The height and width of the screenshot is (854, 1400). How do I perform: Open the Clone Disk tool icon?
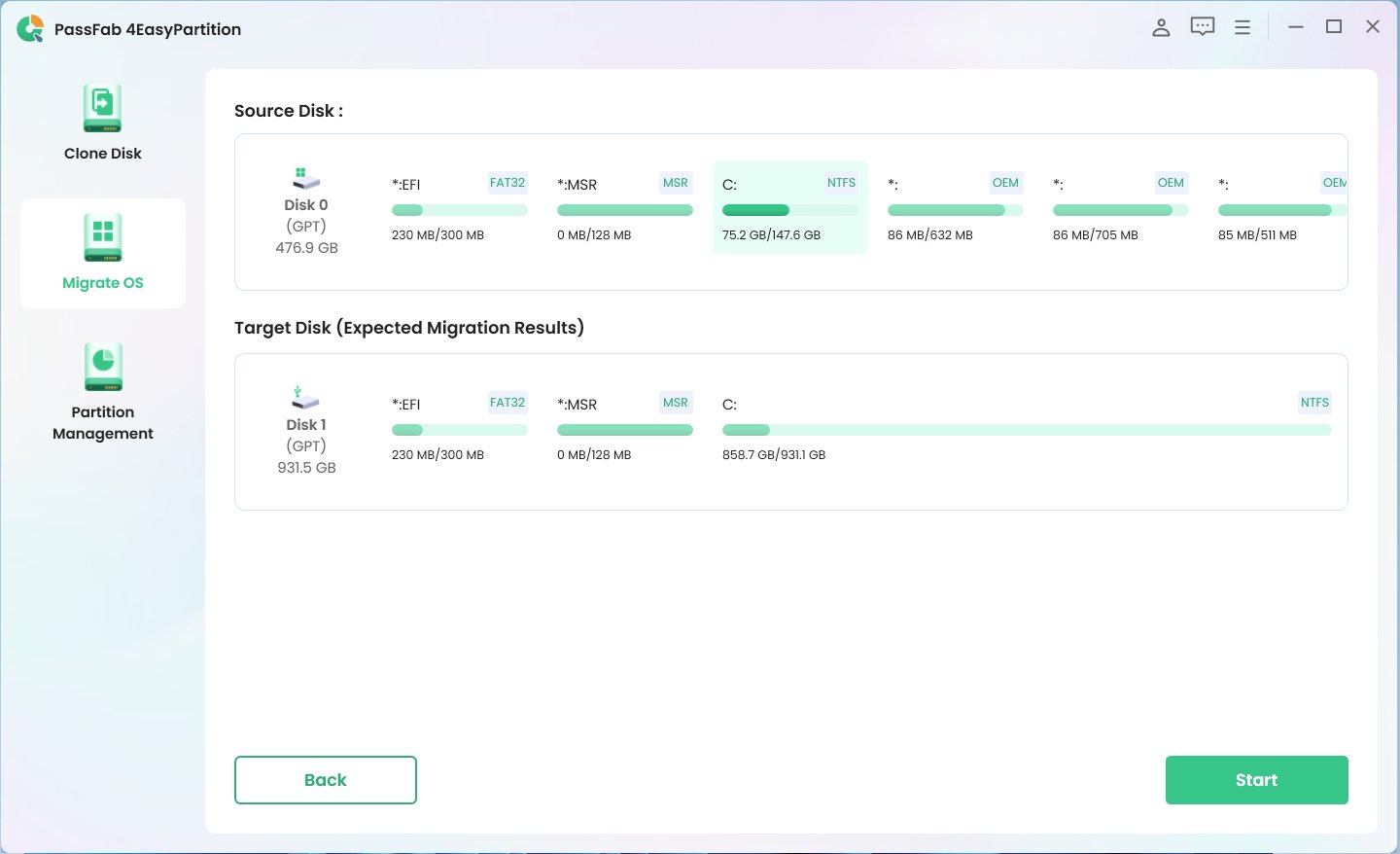103,107
